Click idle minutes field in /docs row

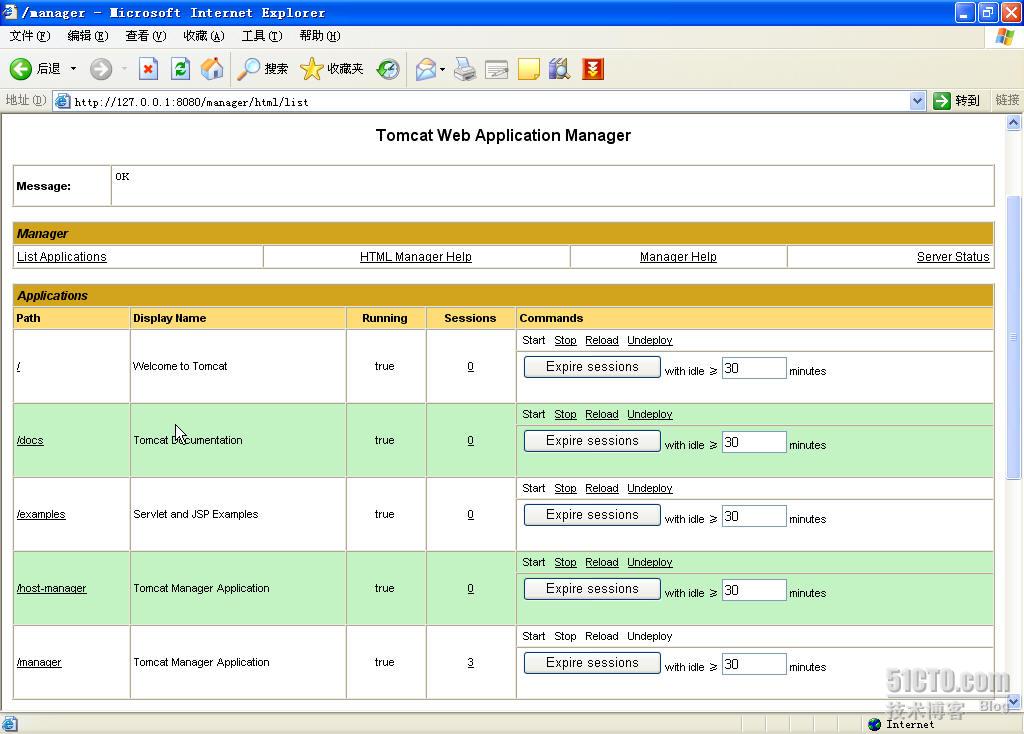point(754,442)
